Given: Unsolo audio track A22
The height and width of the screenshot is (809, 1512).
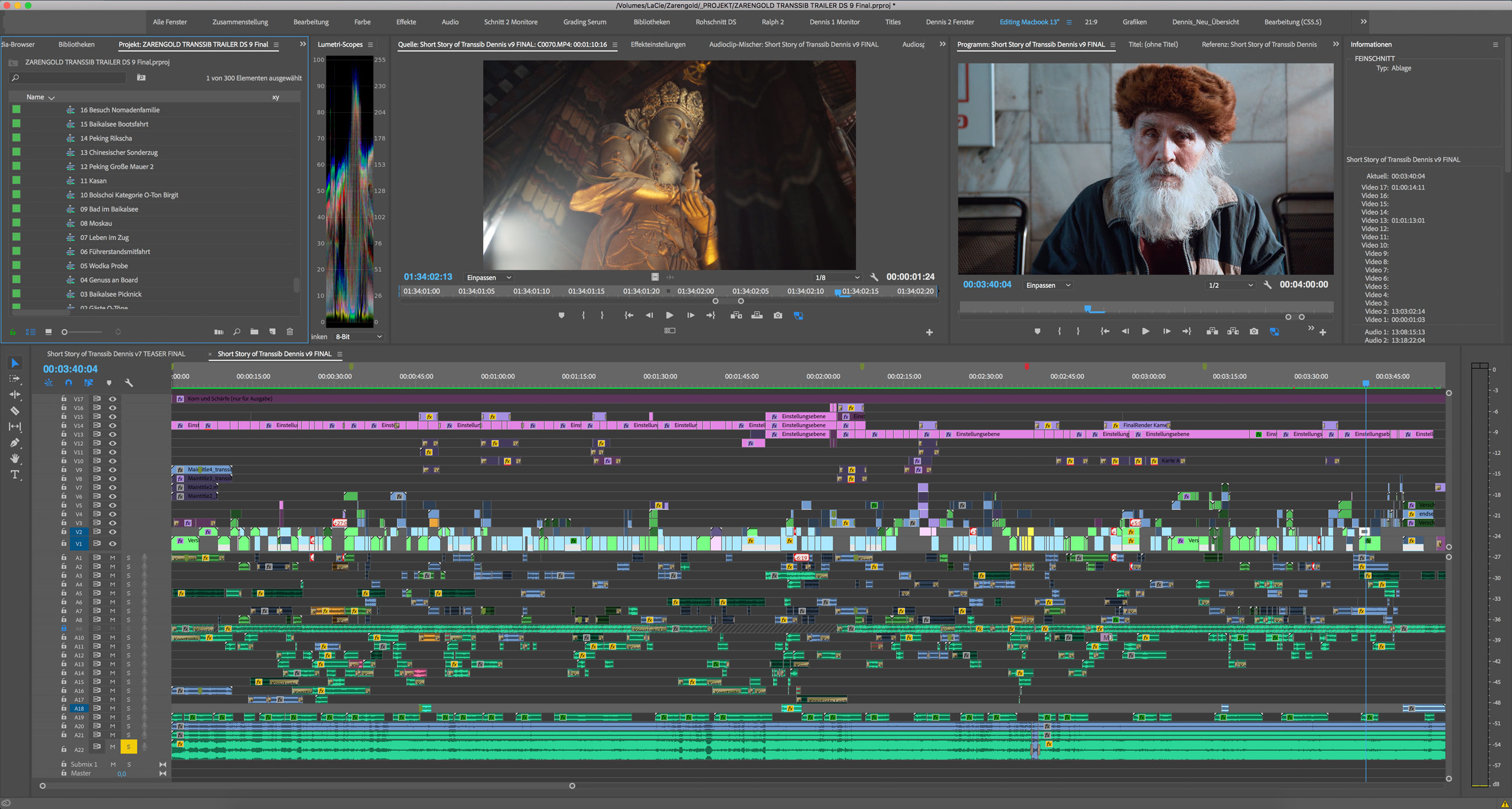Looking at the screenshot, I should tap(128, 747).
